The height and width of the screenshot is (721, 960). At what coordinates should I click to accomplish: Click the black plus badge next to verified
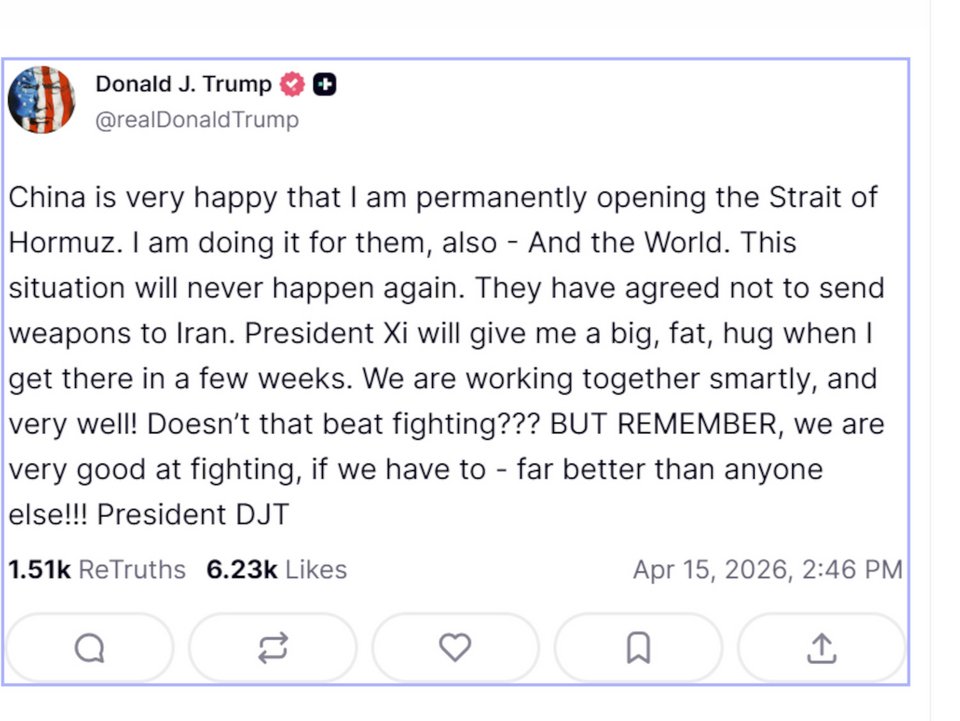(x=324, y=85)
